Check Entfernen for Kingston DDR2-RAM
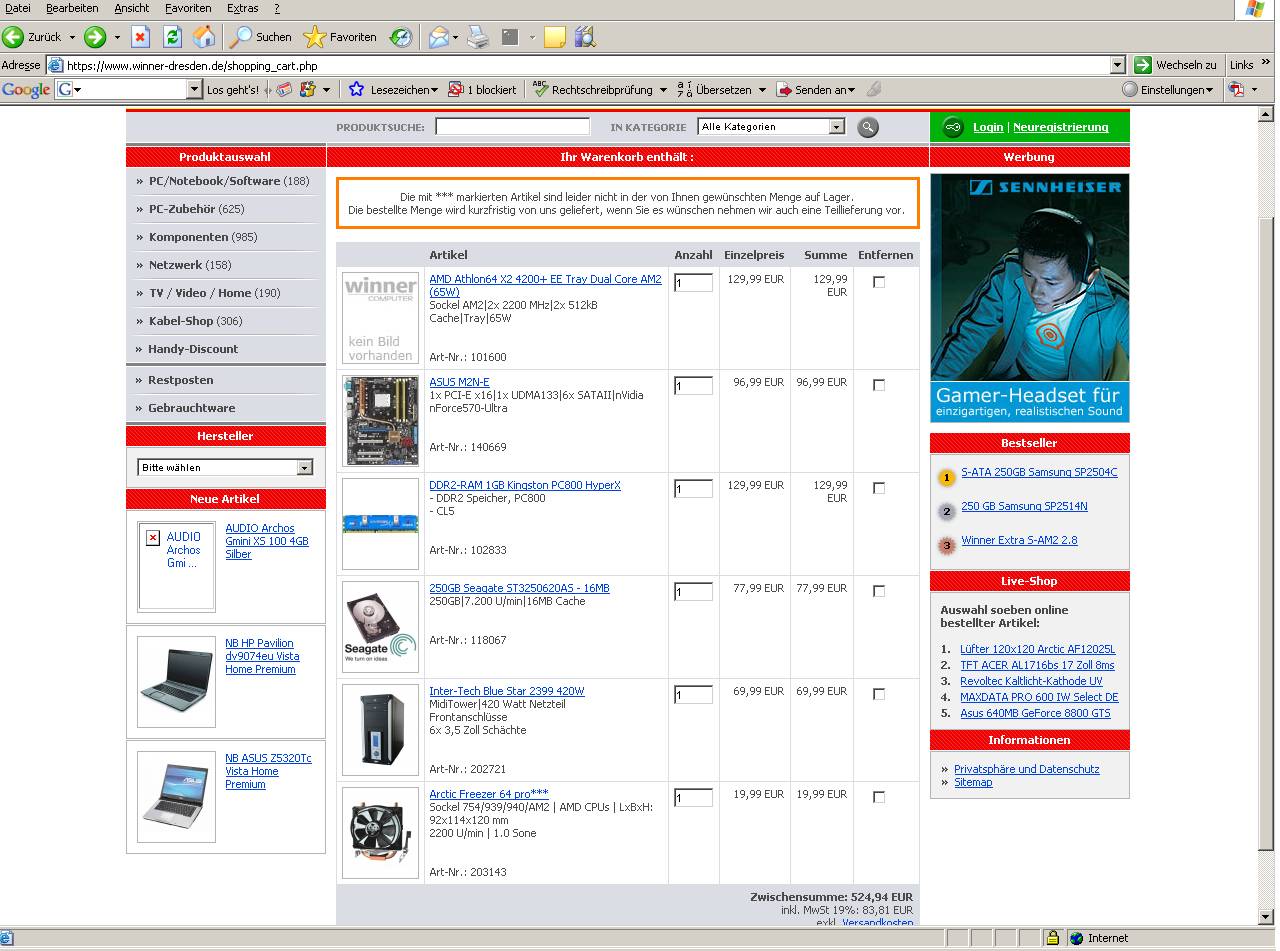 pyautogui.click(x=879, y=488)
